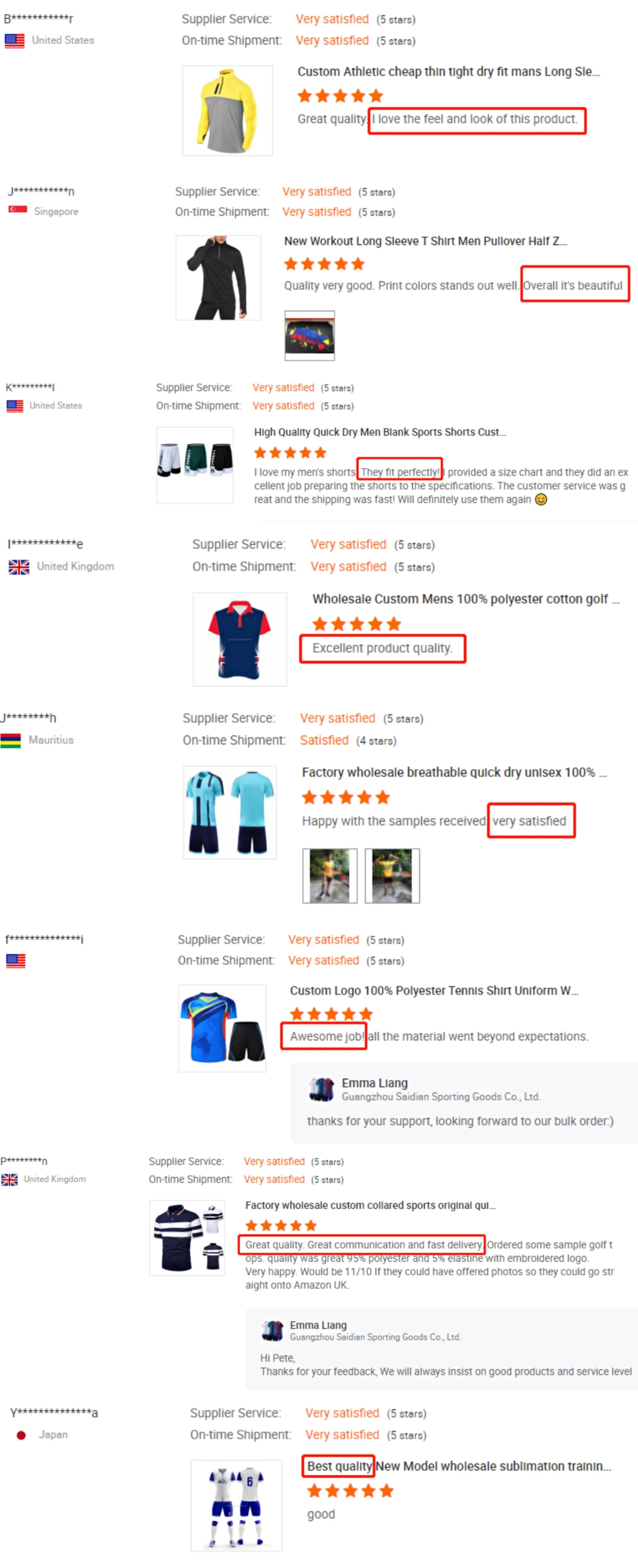638x1568 pixels.
Task: View first customer photo in Mauritius review
Action: (329, 875)
